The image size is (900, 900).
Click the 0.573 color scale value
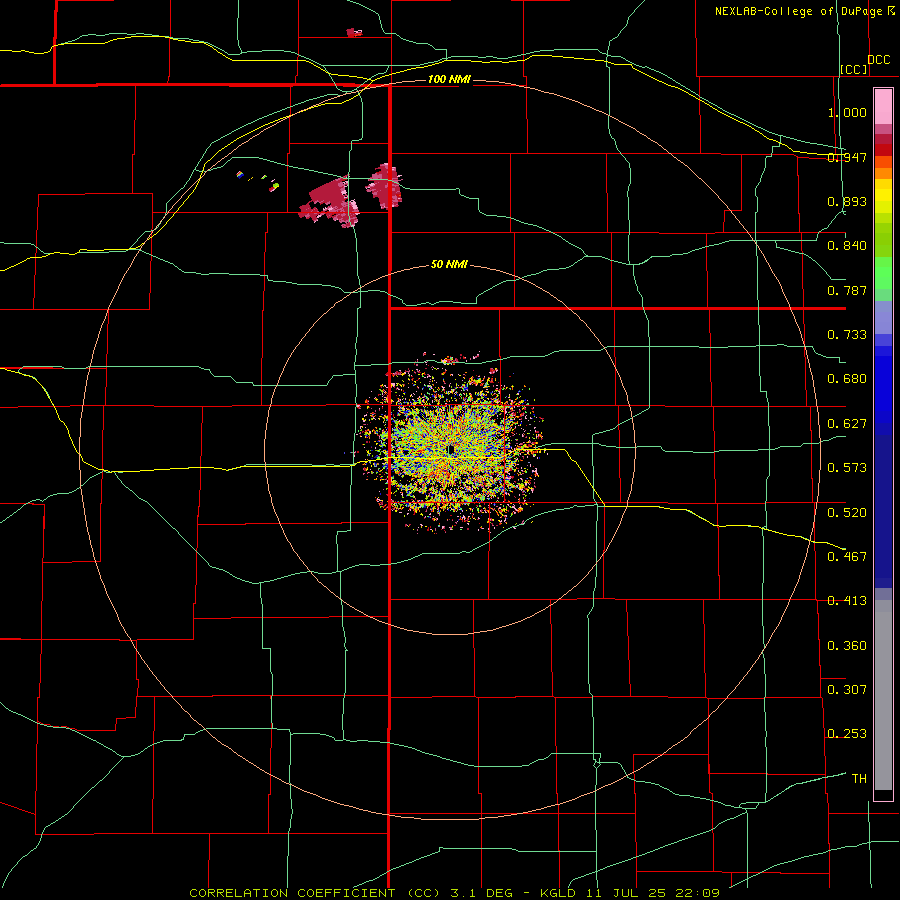847,468
